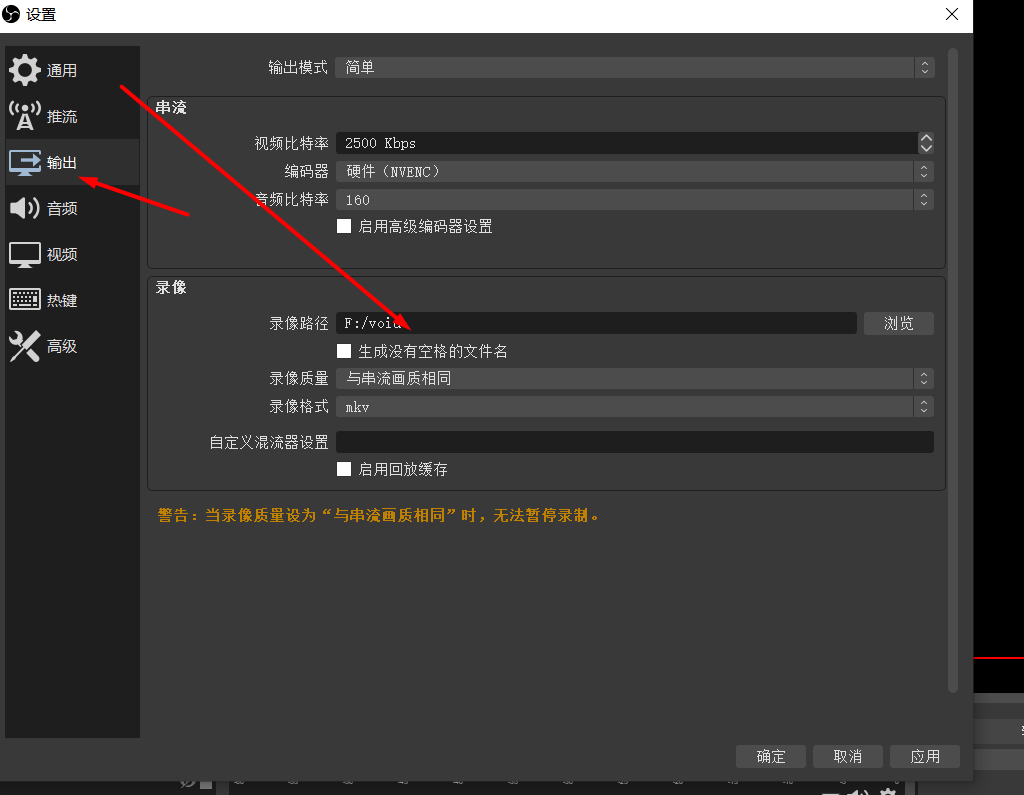1024x795 pixels.
Task: Click the 录像格式 label
Action: point(298,406)
